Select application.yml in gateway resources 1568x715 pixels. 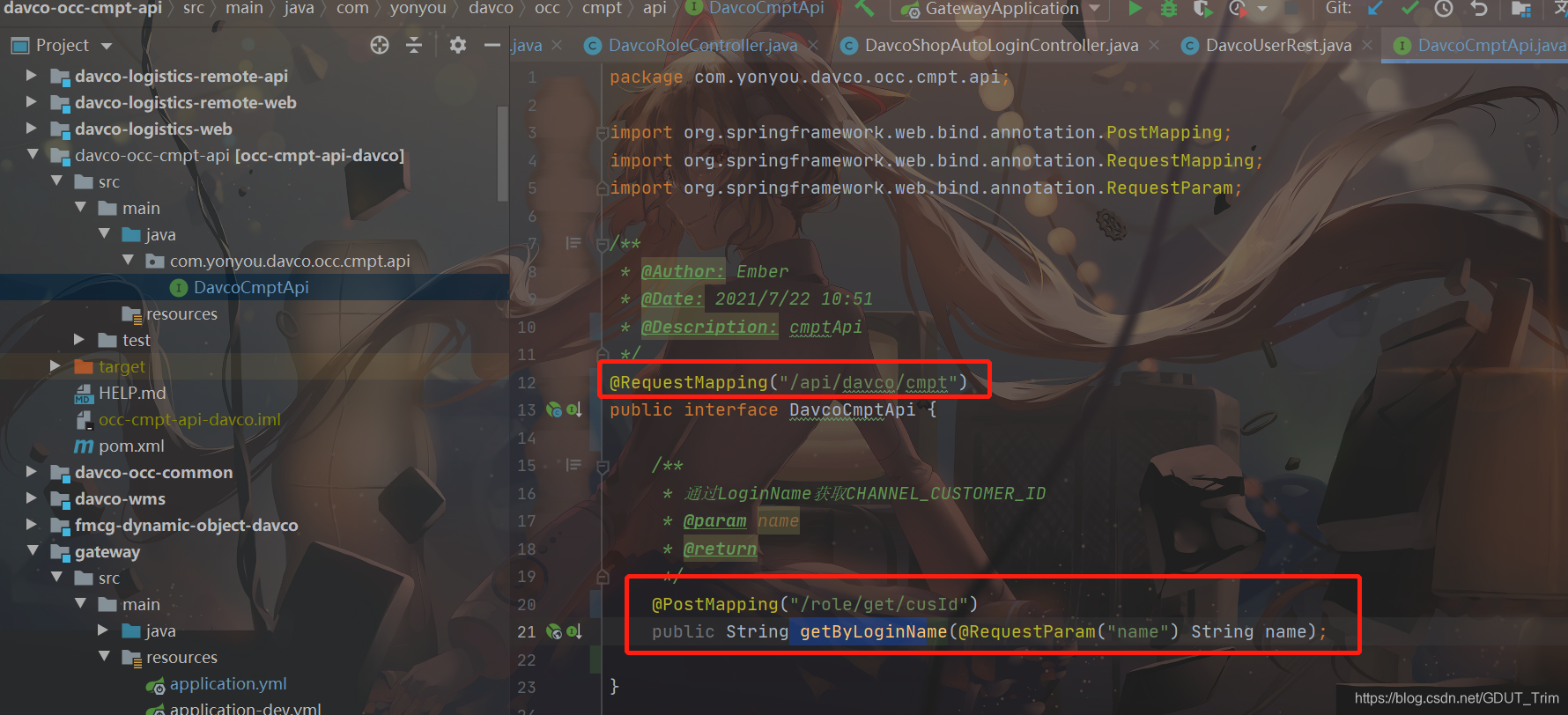coord(228,683)
